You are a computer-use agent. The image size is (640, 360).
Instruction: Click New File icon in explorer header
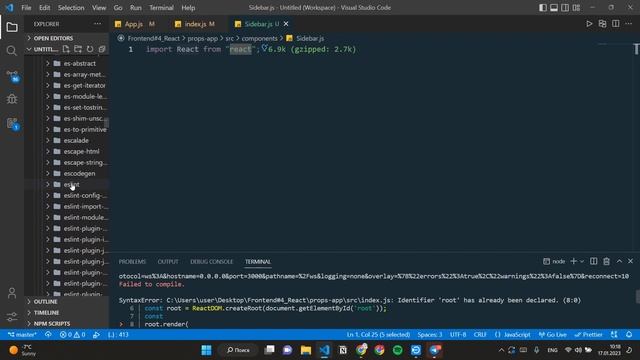pos(66,49)
